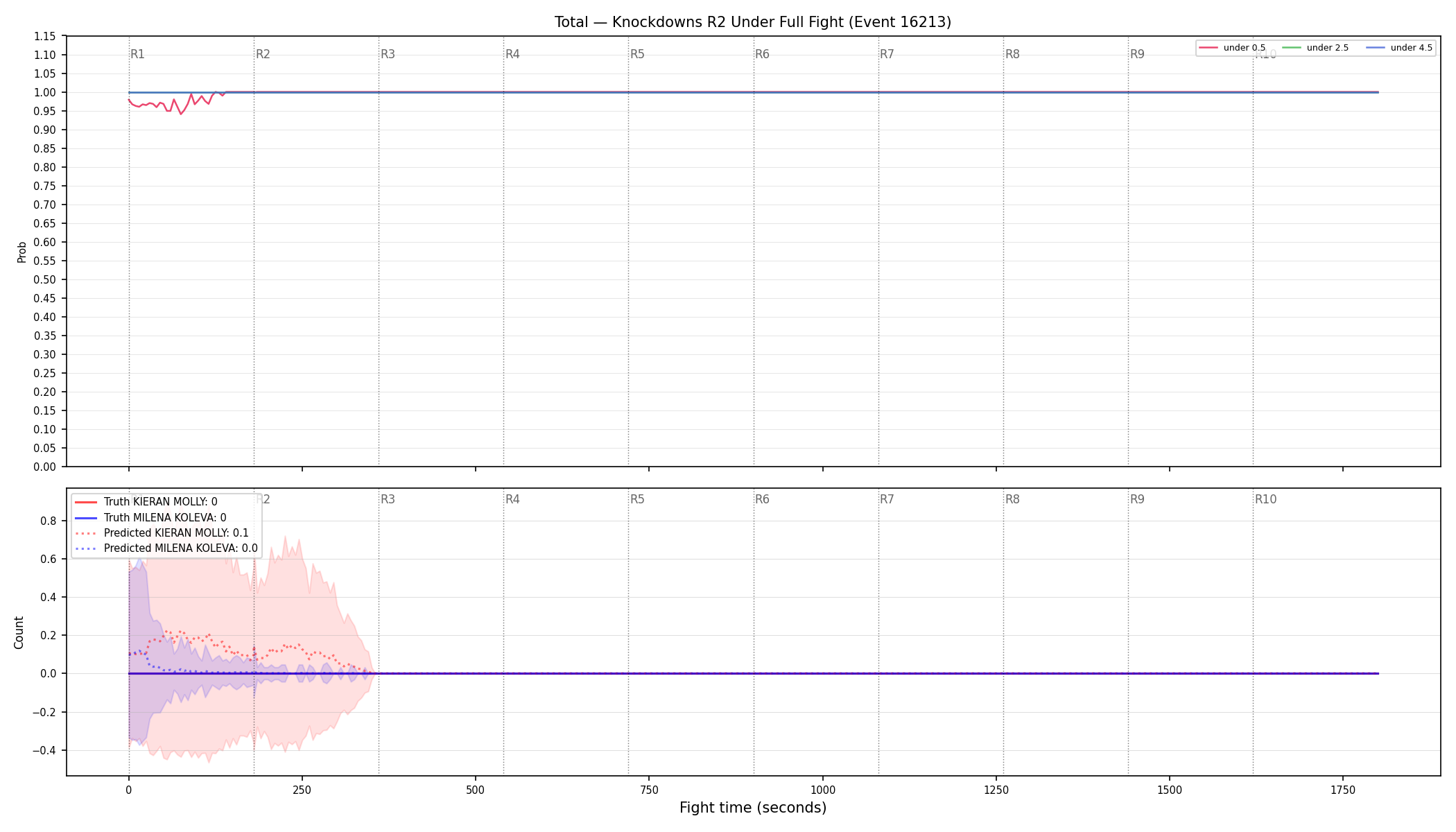Screen dimensions: 1456x832
Task: Click the R7 round marker in top chart
Action: [887, 54]
